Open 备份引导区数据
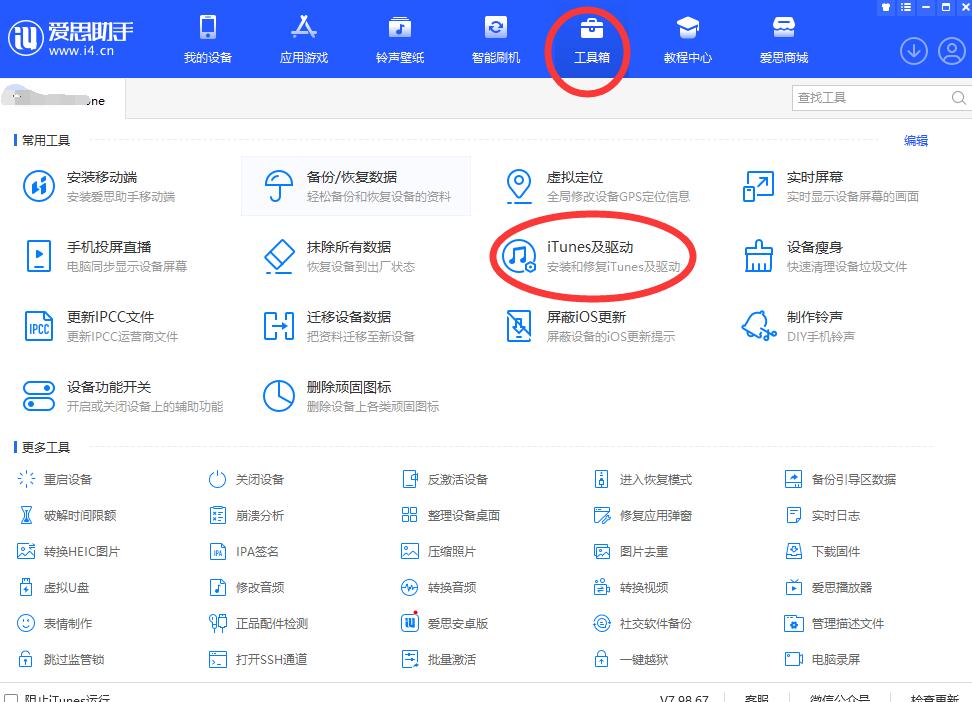The image size is (972, 702). [841, 479]
